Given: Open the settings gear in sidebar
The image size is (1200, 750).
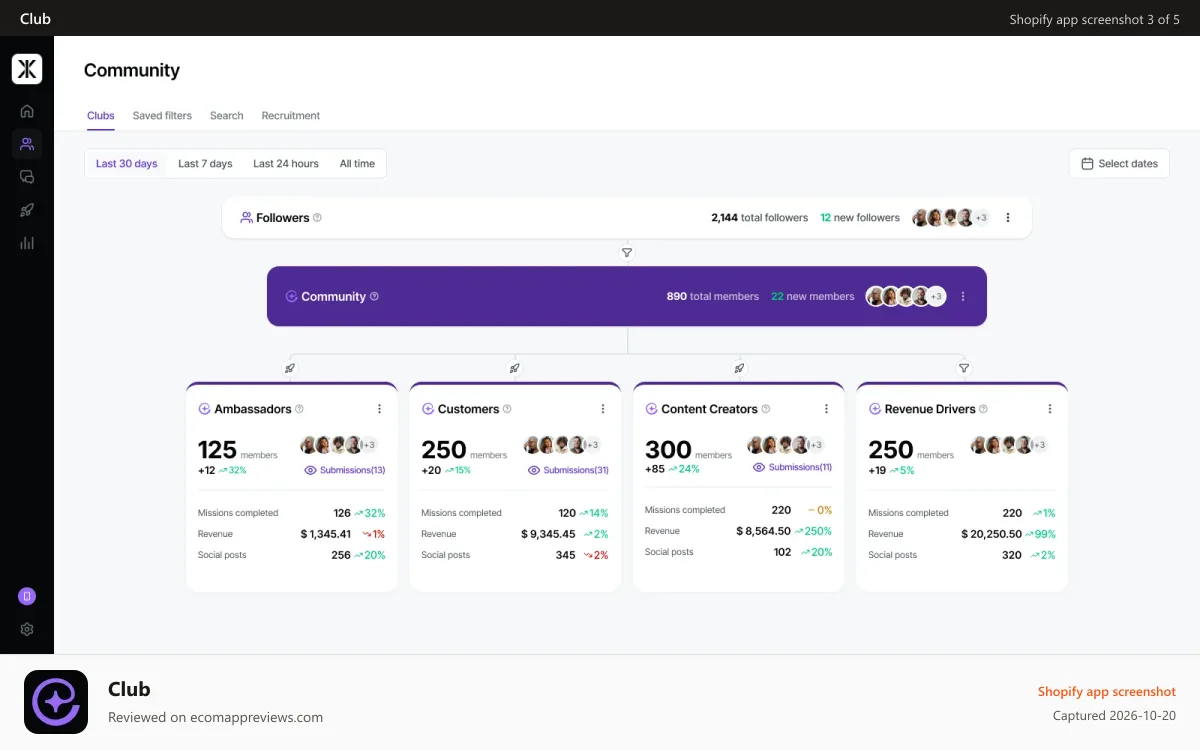Looking at the screenshot, I should coord(27,629).
